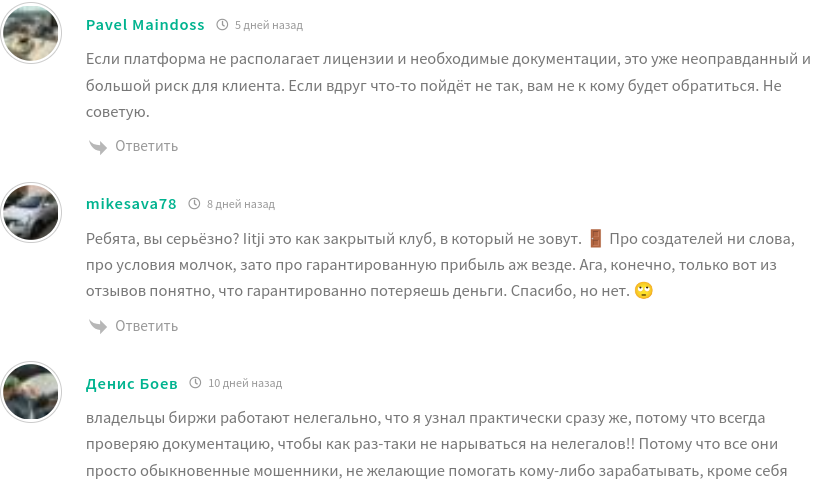Click the clock icon beside "5 дней назад"
Viewport: 813px width, 489px height.
(x=222, y=25)
